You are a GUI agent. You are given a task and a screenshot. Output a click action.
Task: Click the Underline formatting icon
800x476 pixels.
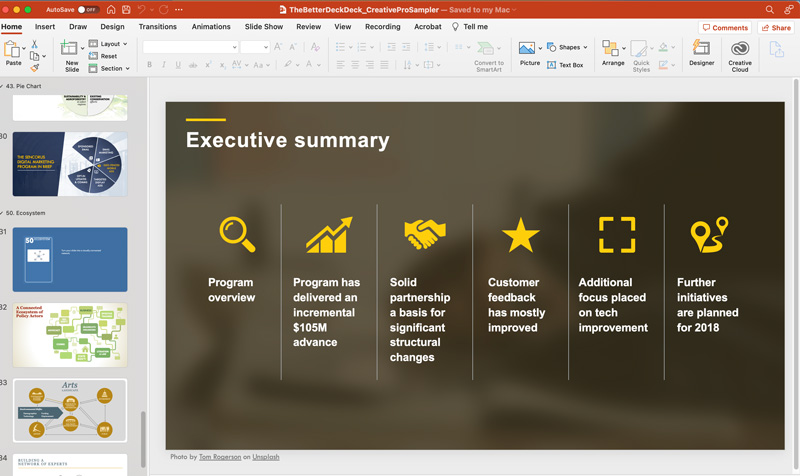[178, 65]
